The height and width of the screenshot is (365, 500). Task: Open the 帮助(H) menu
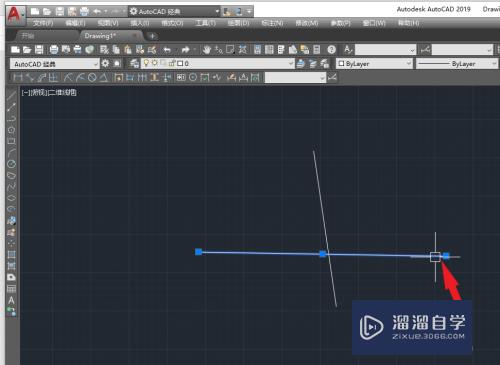[x=408, y=23]
